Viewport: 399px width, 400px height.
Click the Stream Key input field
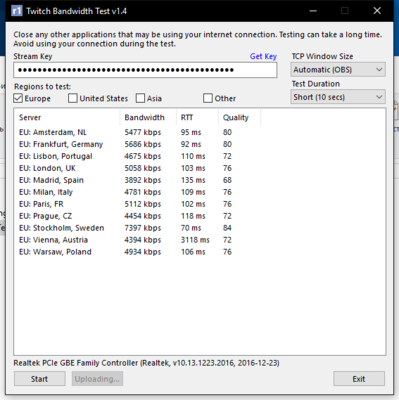pos(145,70)
